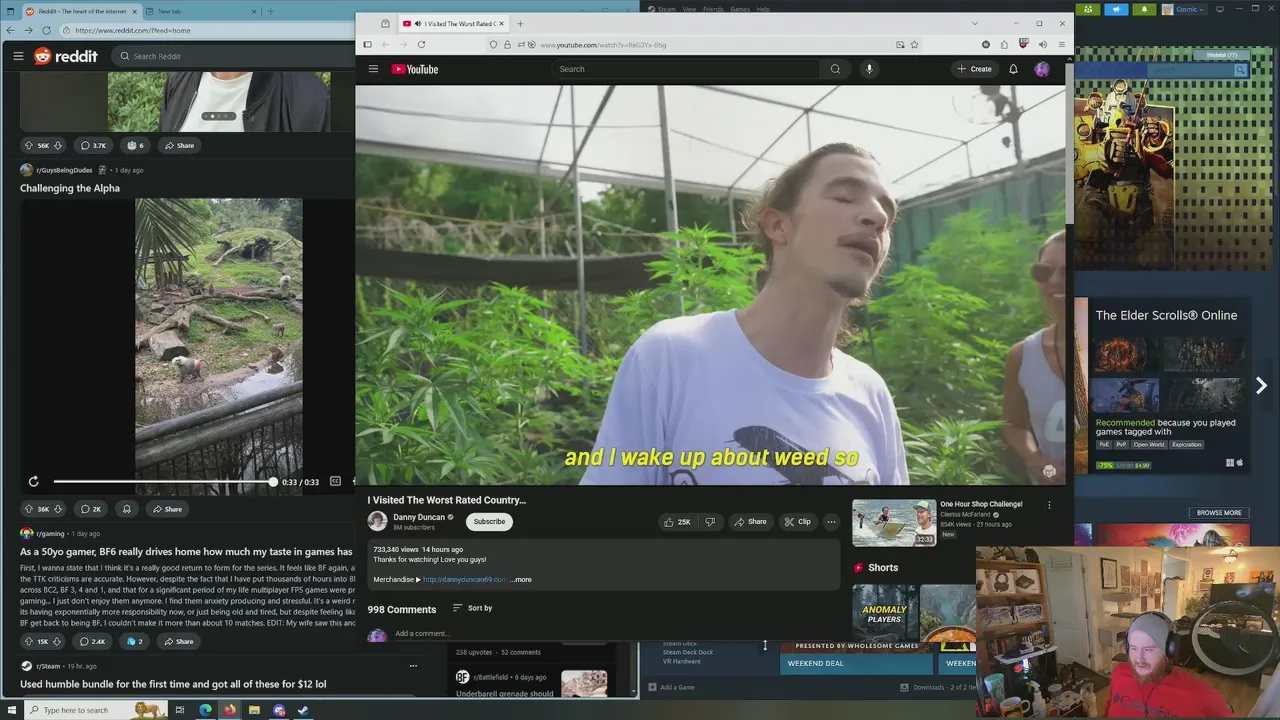Open Friends menu in Steam window

click(713, 9)
